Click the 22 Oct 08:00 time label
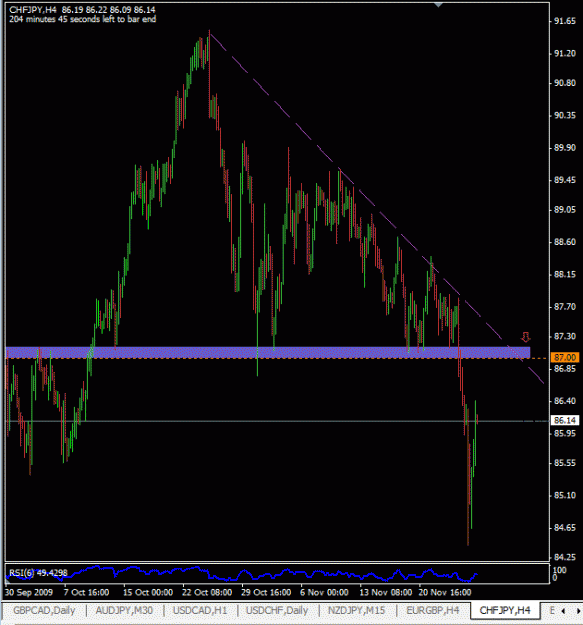 coord(207,592)
